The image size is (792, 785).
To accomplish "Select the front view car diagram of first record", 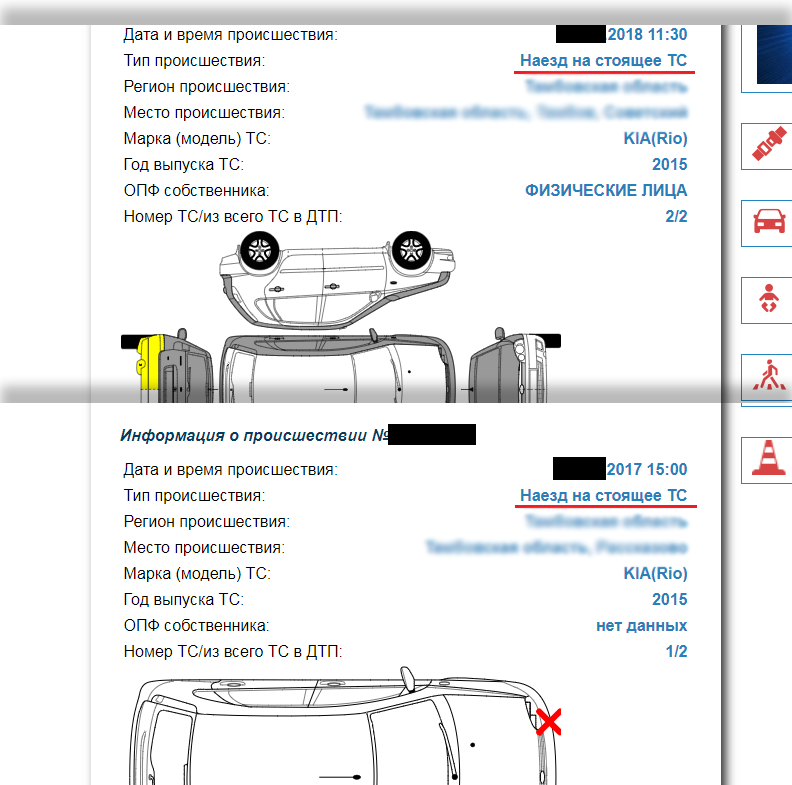I will 514,366.
